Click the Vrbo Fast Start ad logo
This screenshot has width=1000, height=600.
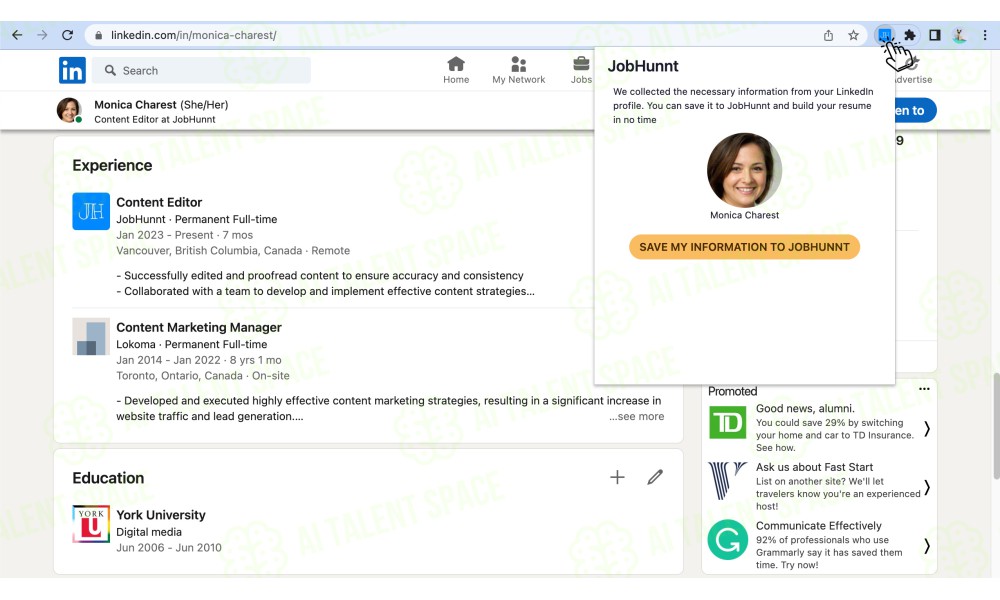pyautogui.click(x=728, y=481)
